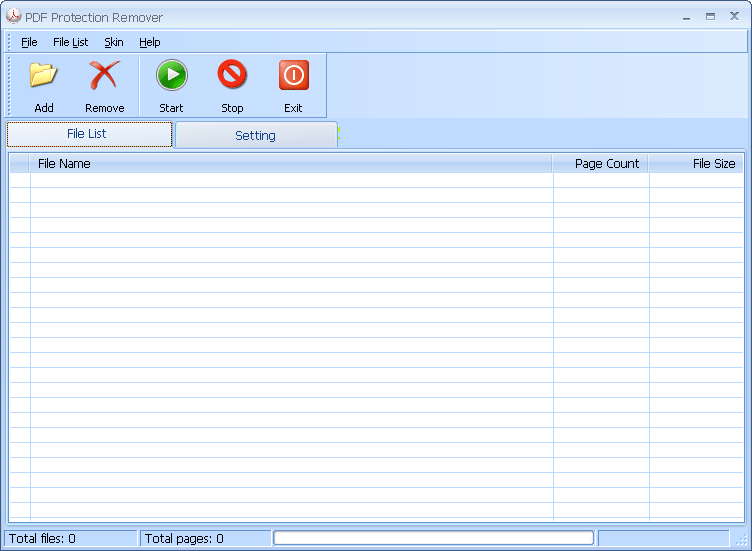
Task: Switch to the File List tab
Action: tap(89, 134)
